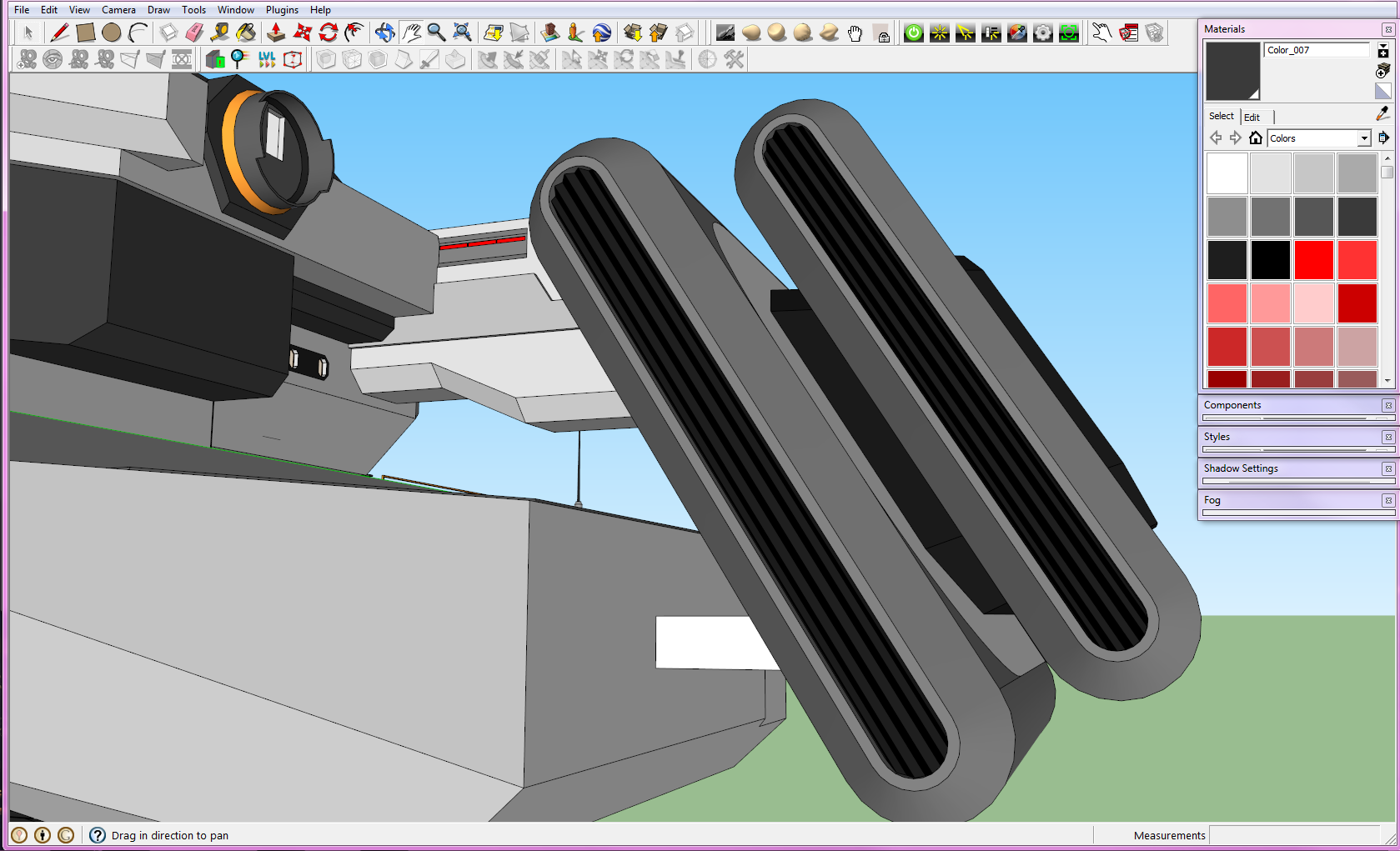
Task: Open the materials Details arrow menu
Action: point(1384,138)
